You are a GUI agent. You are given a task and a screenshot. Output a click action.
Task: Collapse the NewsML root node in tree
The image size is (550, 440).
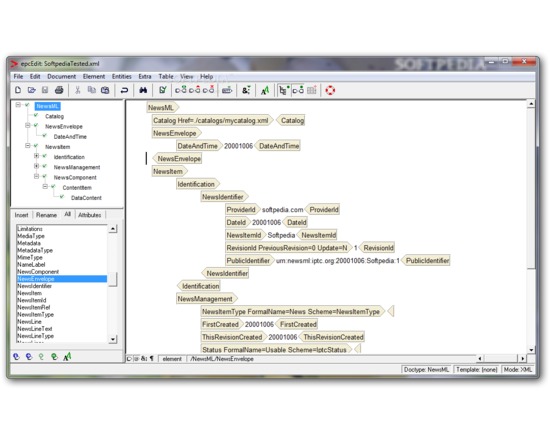tap(18, 105)
